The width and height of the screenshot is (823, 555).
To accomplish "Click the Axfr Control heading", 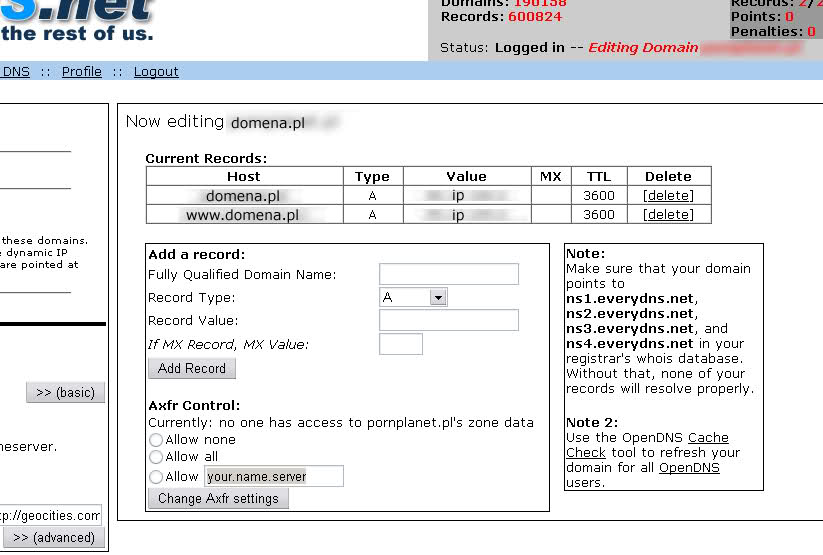I will point(194,405).
